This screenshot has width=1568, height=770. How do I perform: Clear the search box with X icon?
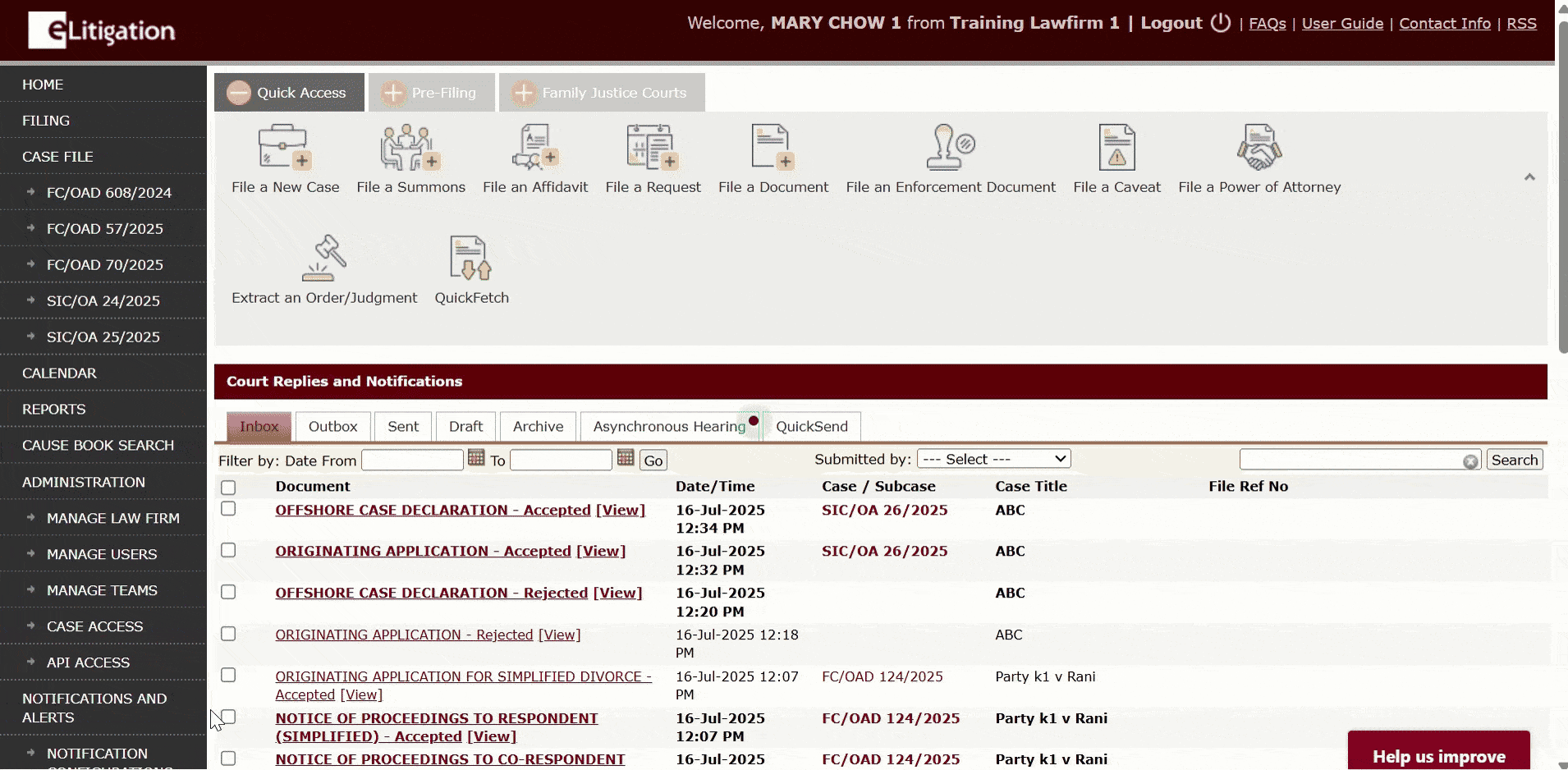1470,461
